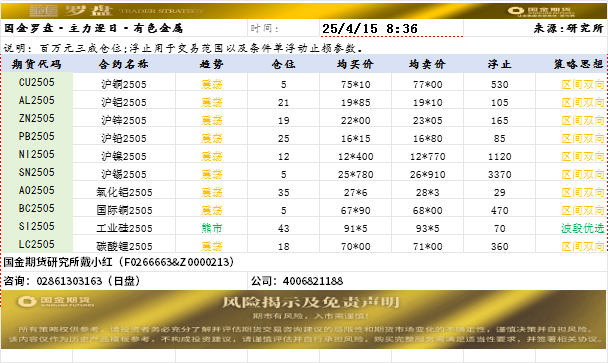Select the LC2505 code cell
This screenshot has height=363, width=608.
(x=37, y=244)
